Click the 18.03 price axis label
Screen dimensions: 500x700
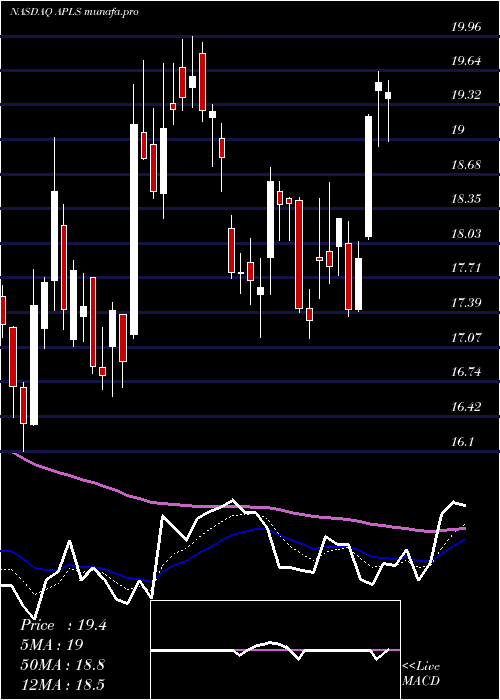(466, 233)
